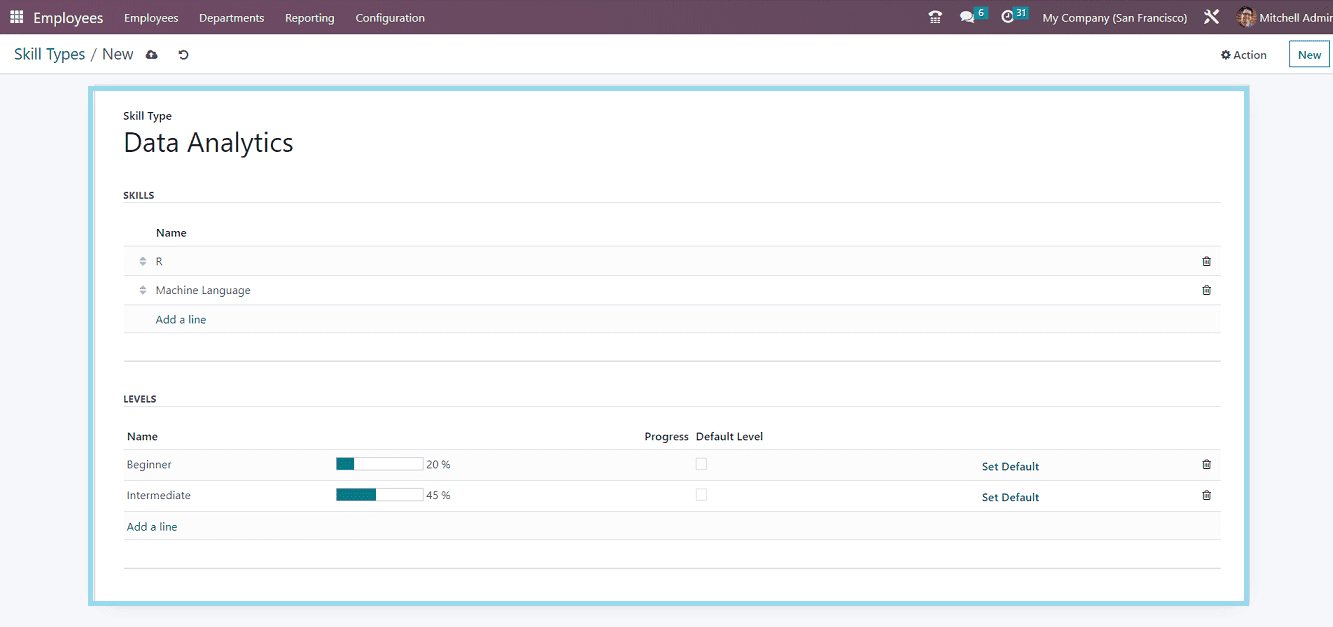Delete the R skill with its trash icon
Image resolution: width=1333 pixels, height=627 pixels.
pos(1206,261)
